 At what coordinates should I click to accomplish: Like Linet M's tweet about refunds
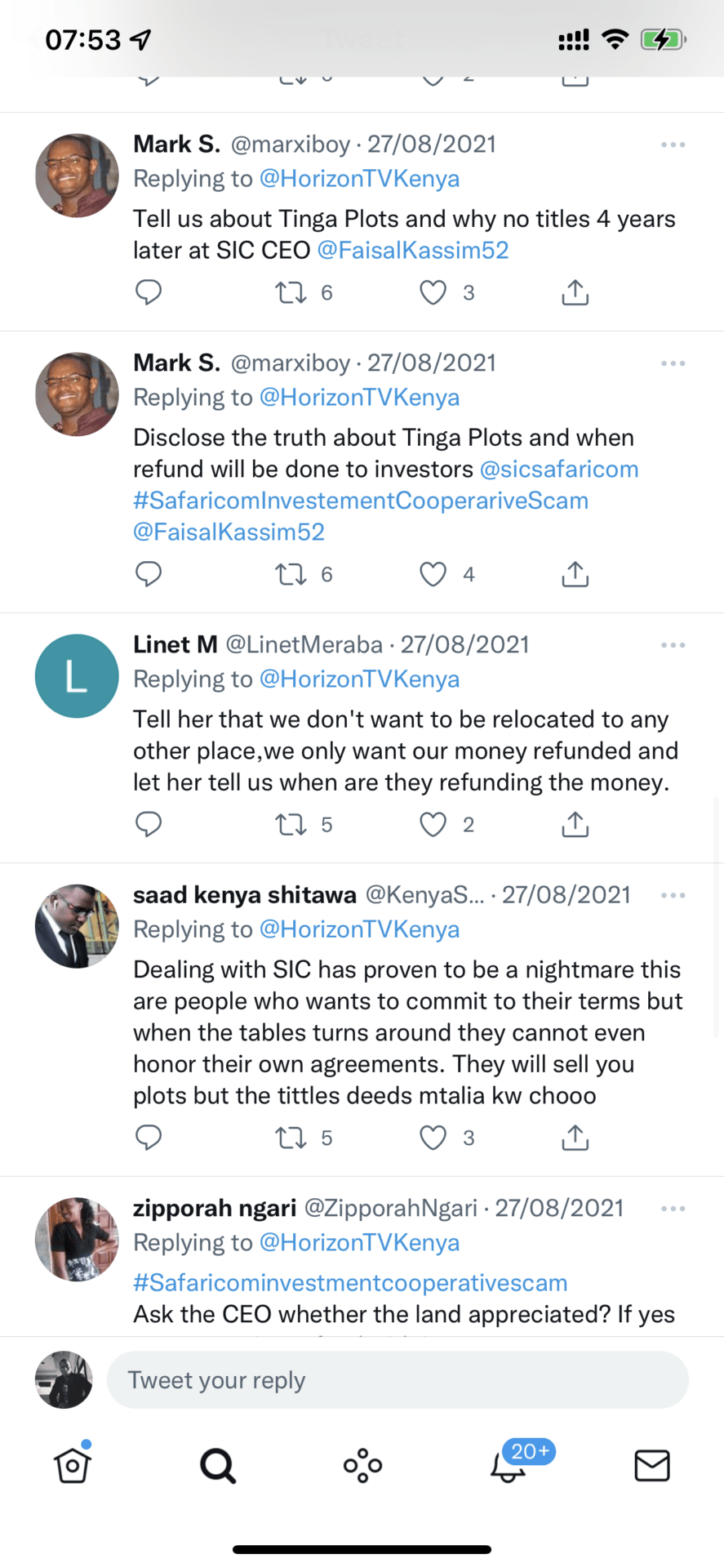coord(433,825)
